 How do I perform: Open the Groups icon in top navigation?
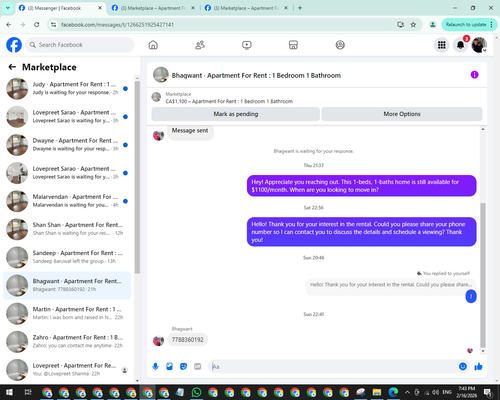[x=340, y=45]
